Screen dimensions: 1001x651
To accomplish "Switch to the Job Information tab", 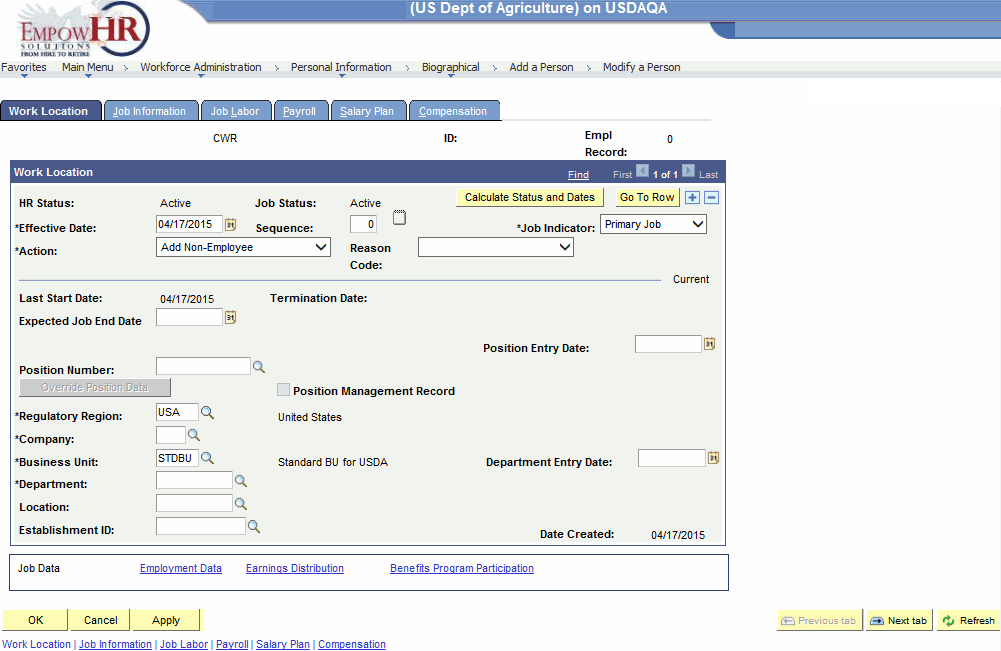I will (149, 111).
